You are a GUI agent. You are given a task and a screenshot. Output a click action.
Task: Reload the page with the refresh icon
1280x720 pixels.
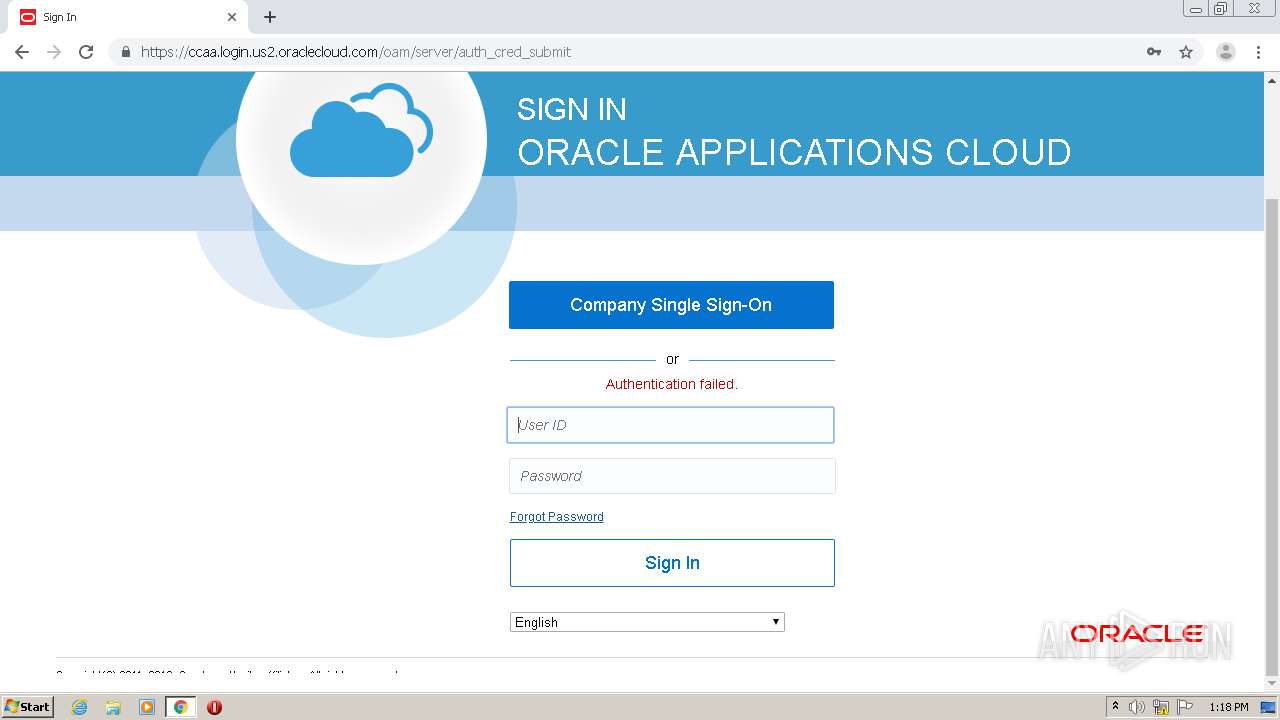click(86, 52)
